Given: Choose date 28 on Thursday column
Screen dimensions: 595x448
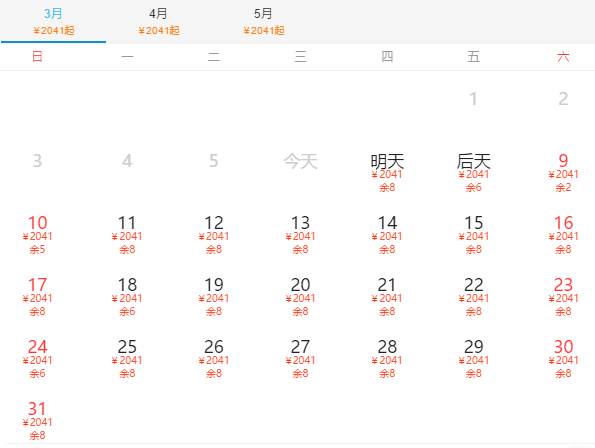Looking at the screenshot, I should click(387, 358).
